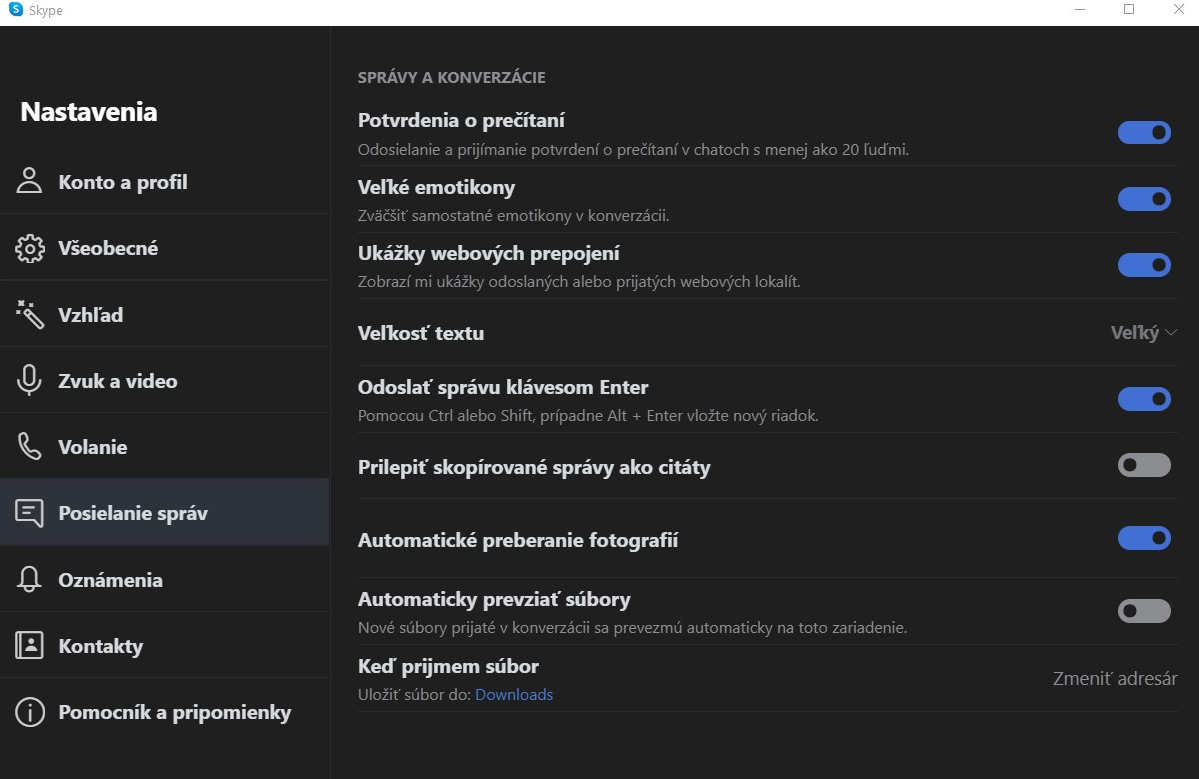Click the Zmeniť adresár button
Screen dimensions: 1199x779
(x=1114, y=679)
